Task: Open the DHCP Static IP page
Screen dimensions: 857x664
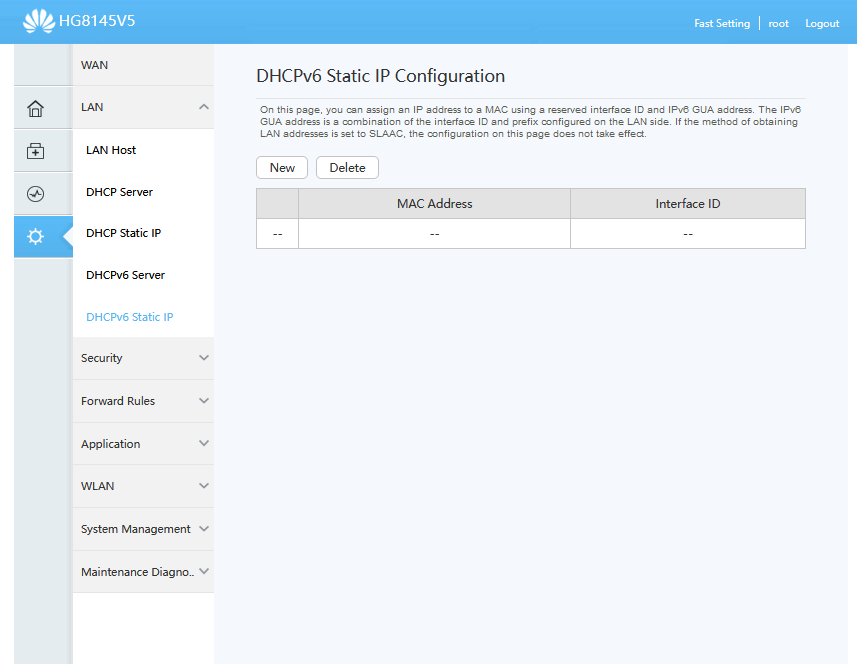Action: (124, 233)
